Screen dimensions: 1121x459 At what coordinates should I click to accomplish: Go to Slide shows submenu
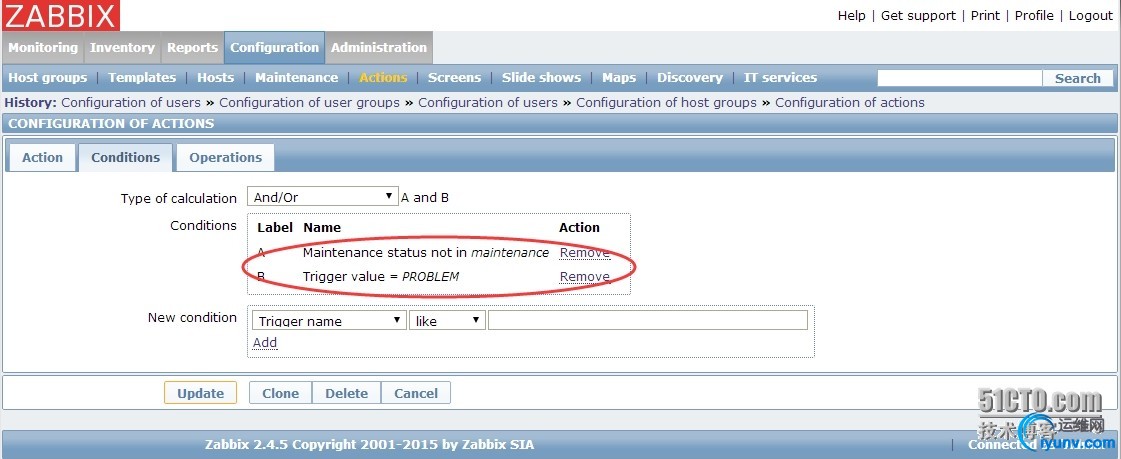click(541, 78)
